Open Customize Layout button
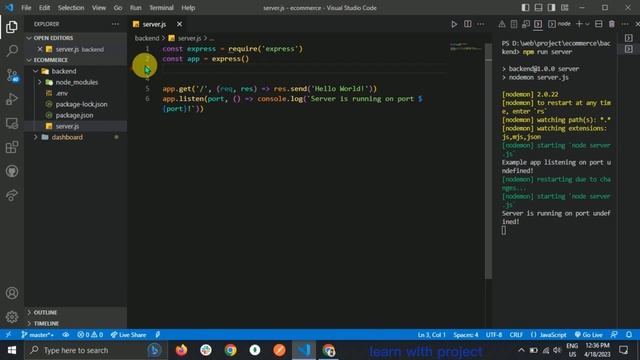Screen dimensions: 640x360 pyautogui.click(x=564, y=8)
